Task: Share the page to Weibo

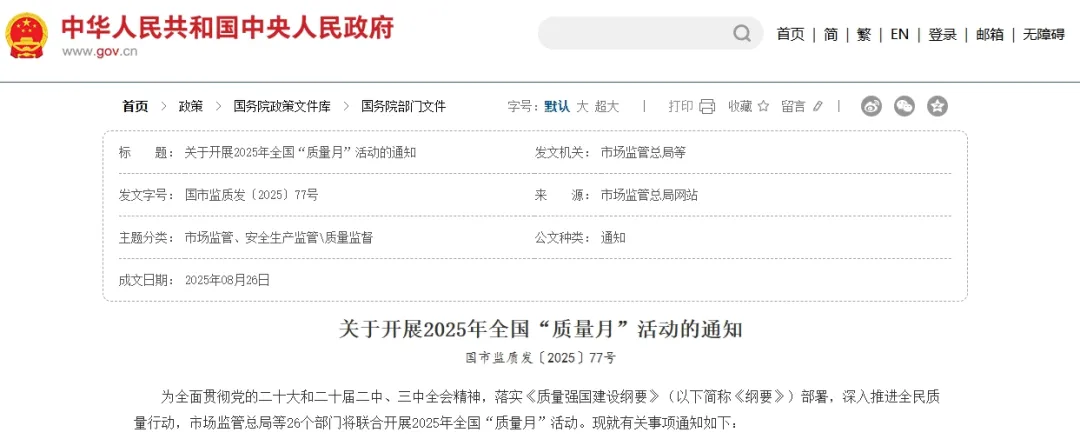Action: click(x=871, y=106)
